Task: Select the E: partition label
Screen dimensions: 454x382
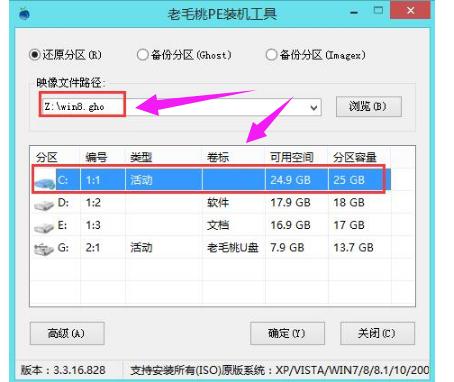Action: point(62,225)
